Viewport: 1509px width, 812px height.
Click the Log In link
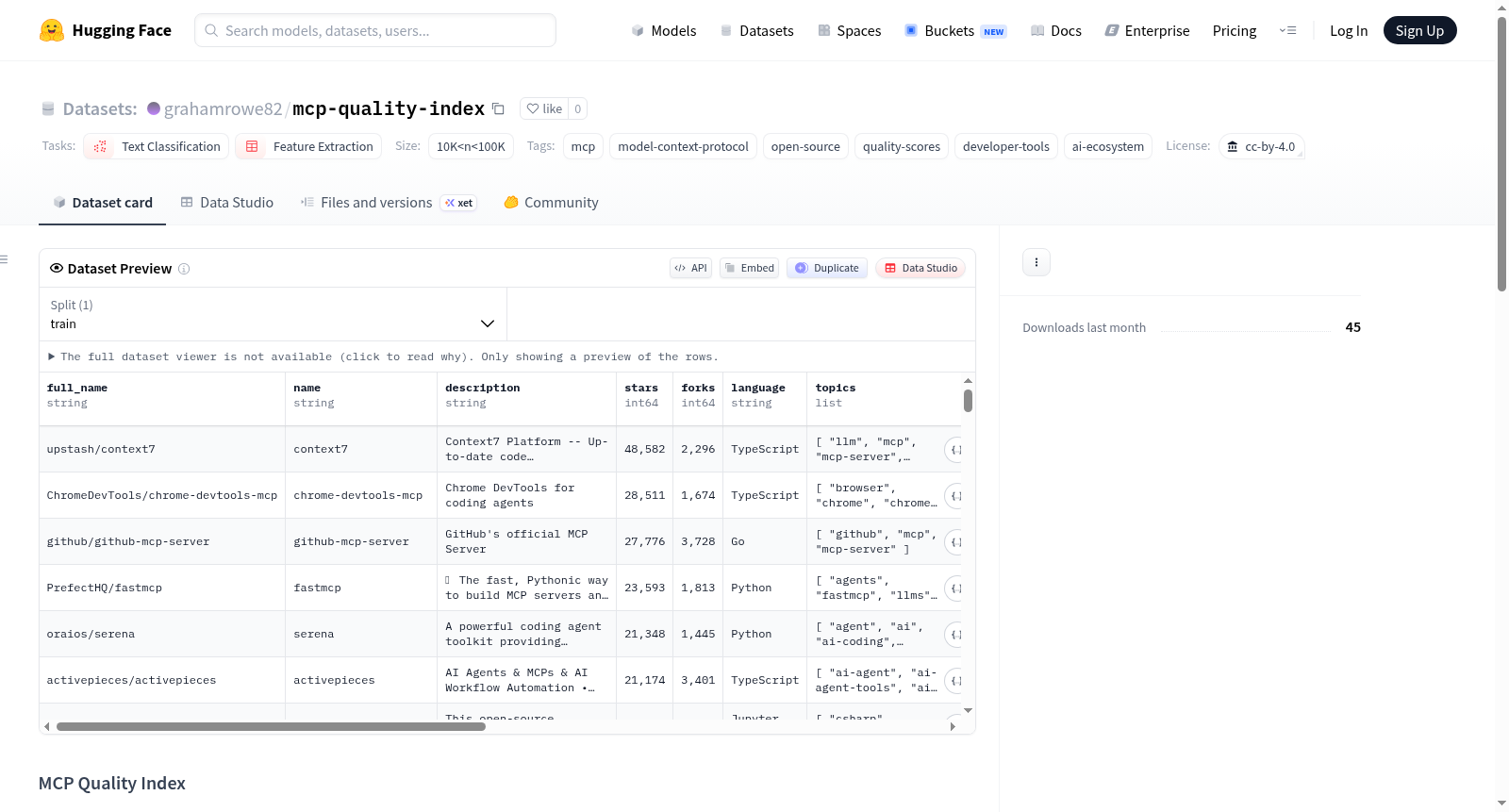click(x=1349, y=30)
